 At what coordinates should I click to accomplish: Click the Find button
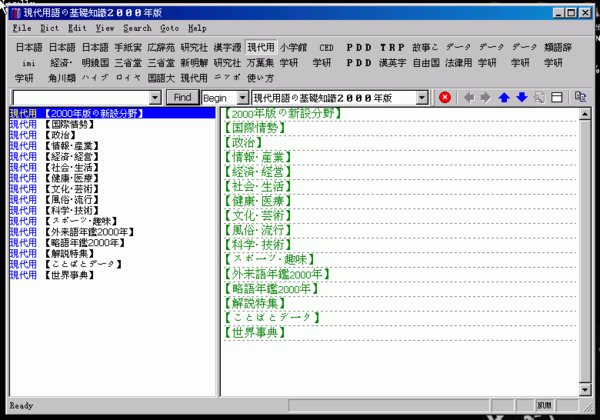coord(183,98)
